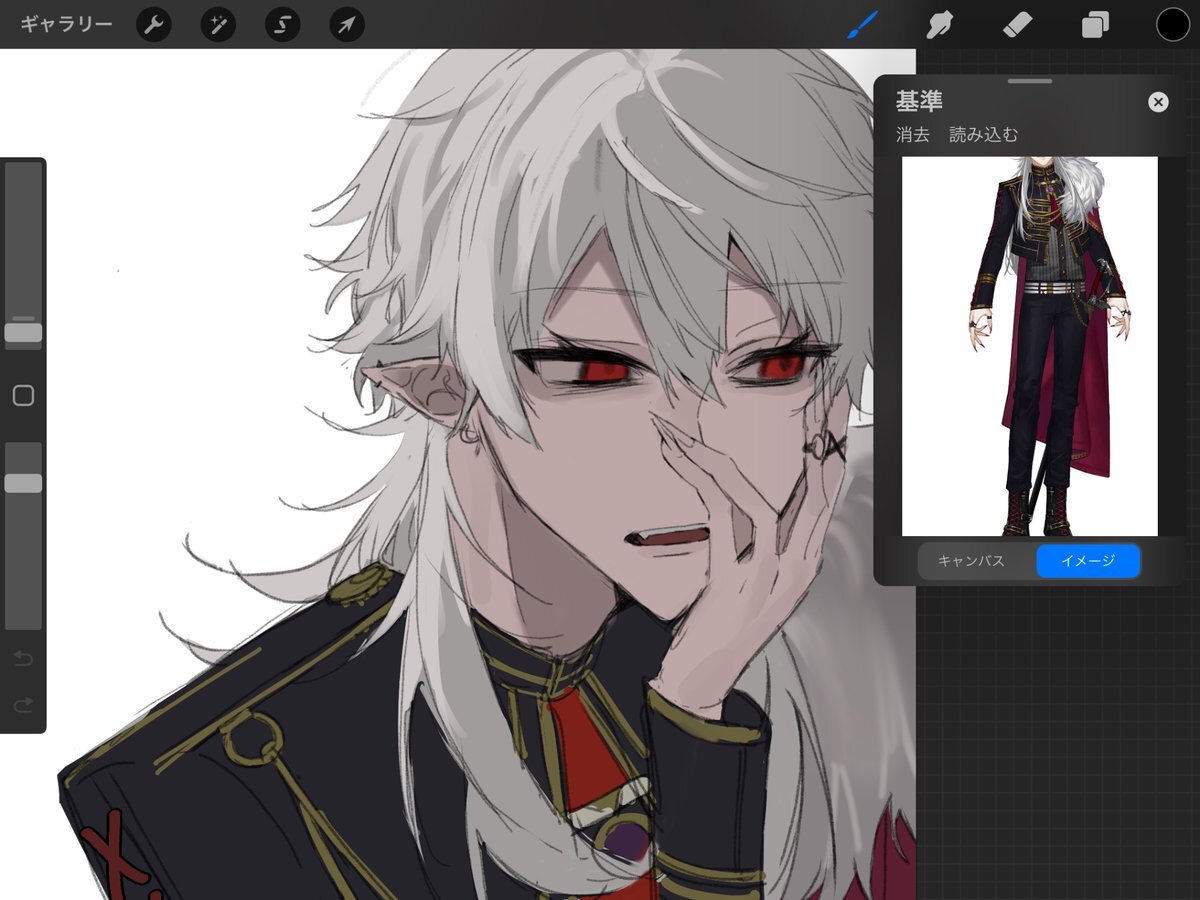The image size is (1200, 900).
Task: Switch reference to キャンバス tab
Action: click(x=971, y=561)
